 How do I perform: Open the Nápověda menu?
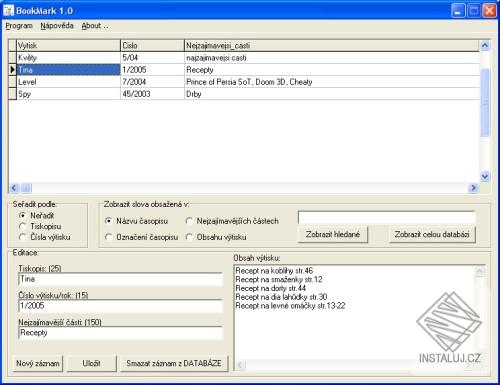pyautogui.click(x=57, y=26)
